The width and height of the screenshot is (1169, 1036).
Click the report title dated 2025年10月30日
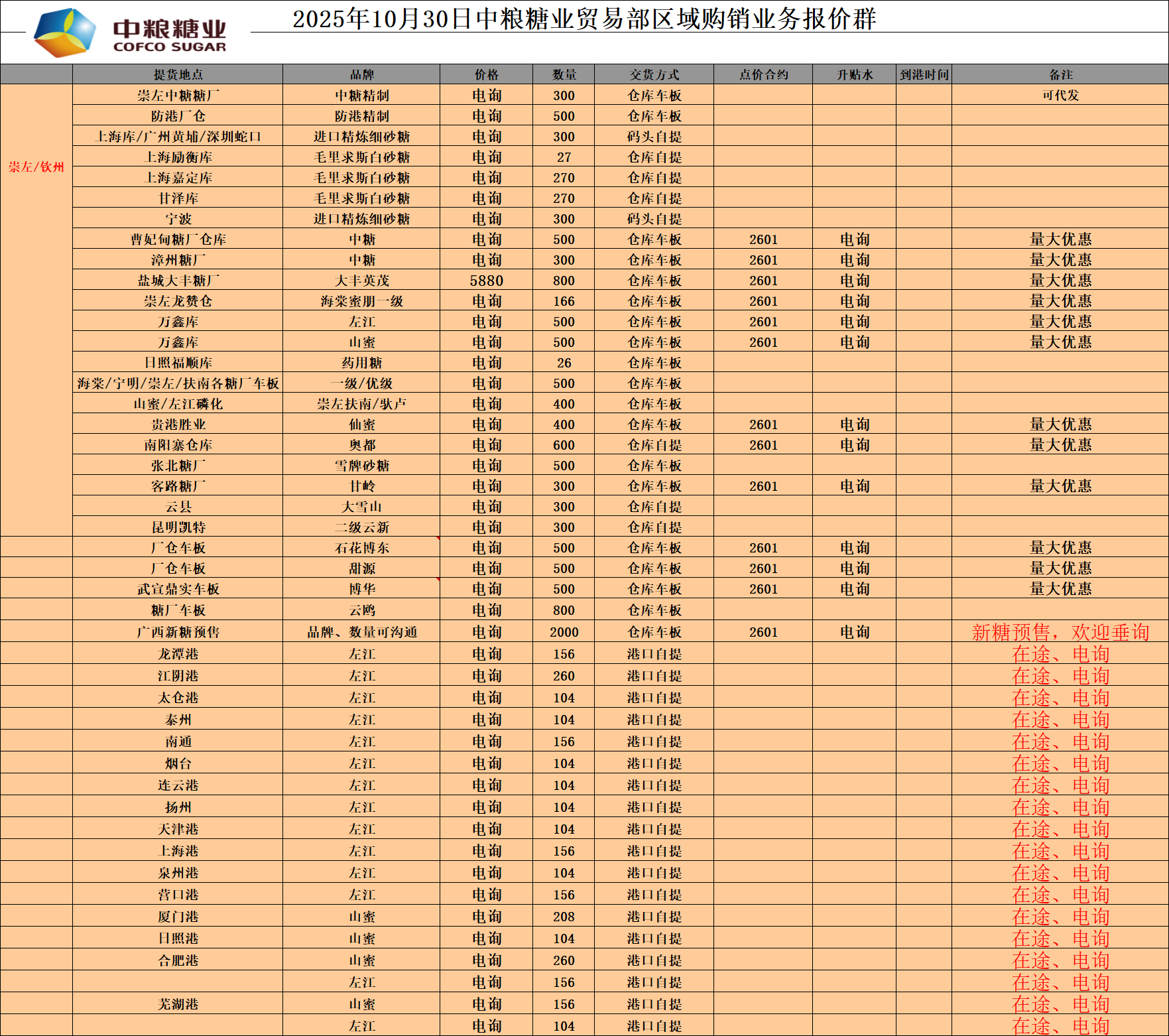point(584,19)
